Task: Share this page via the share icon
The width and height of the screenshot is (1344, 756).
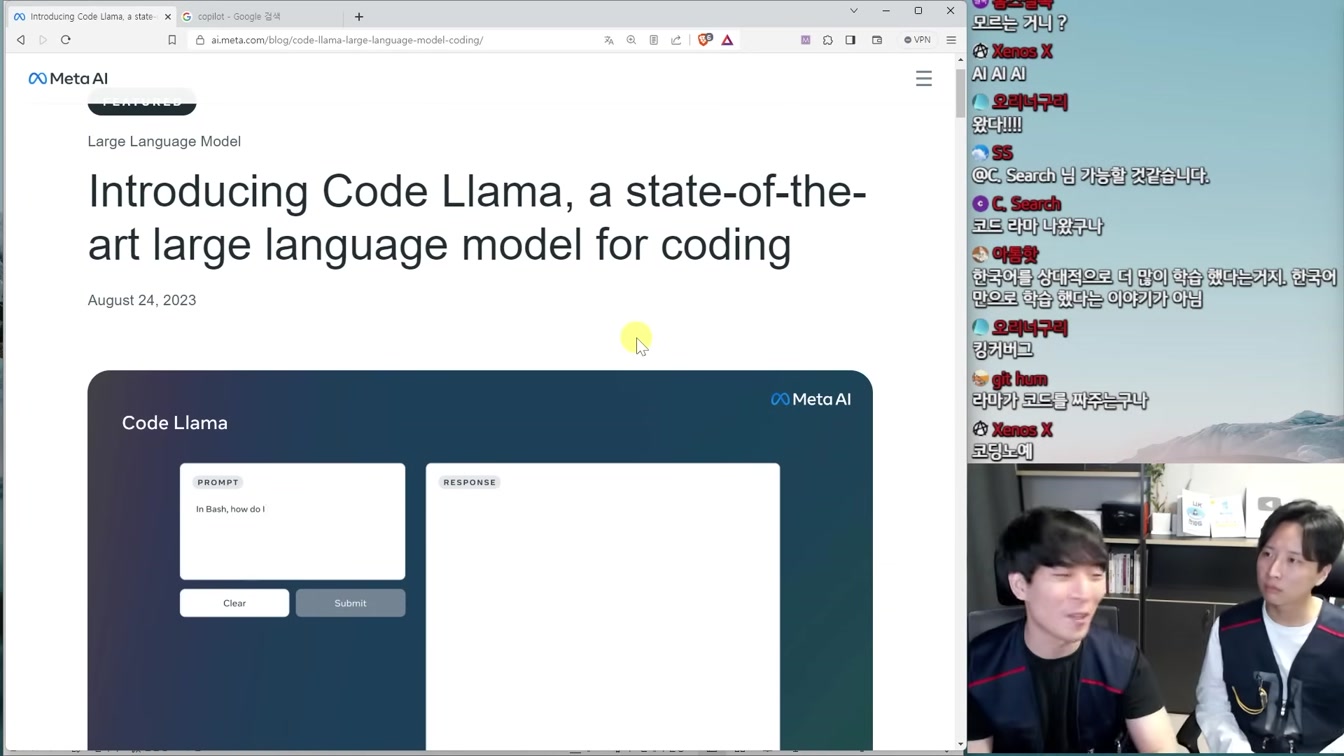Action: (676, 40)
